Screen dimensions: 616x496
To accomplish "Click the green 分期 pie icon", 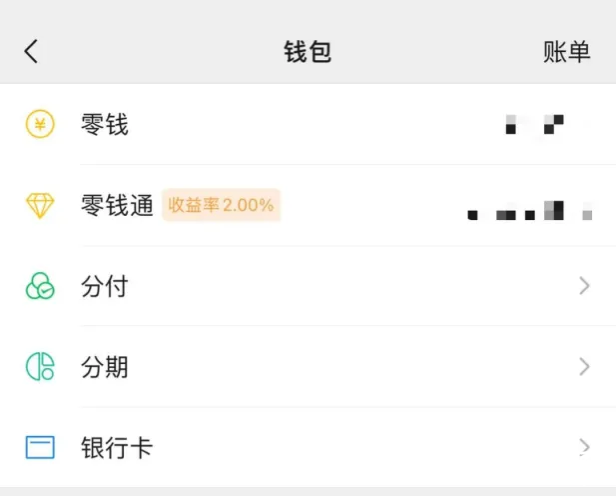I will click(40, 366).
